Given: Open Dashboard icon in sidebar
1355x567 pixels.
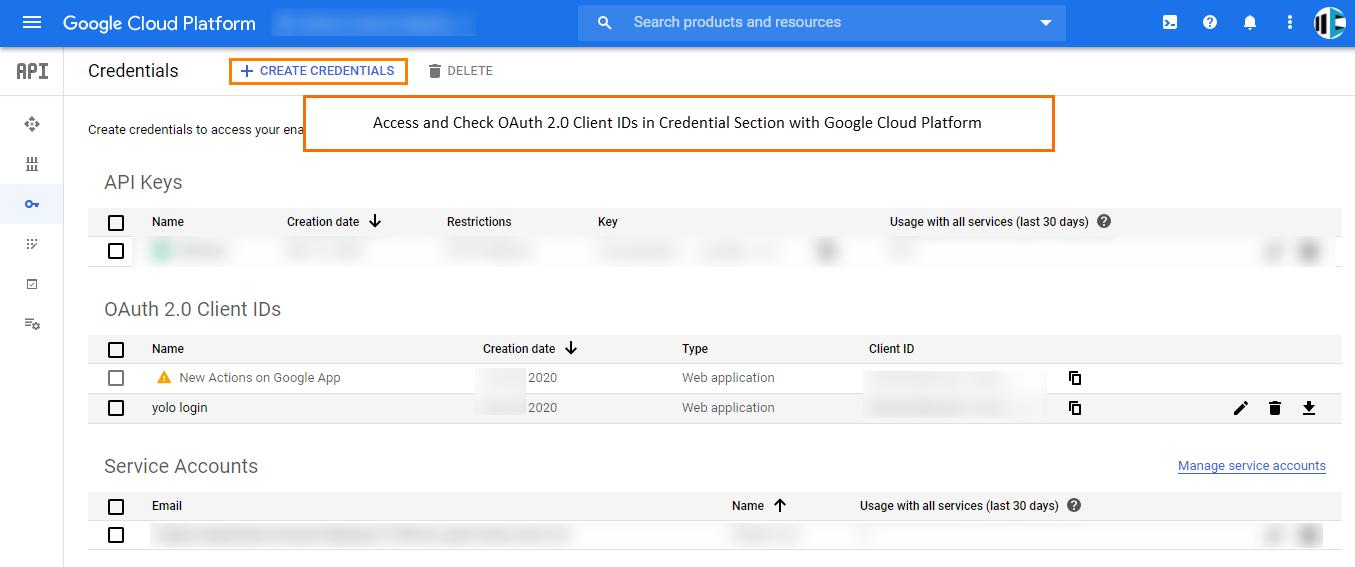Looking at the screenshot, I should click(x=32, y=124).
